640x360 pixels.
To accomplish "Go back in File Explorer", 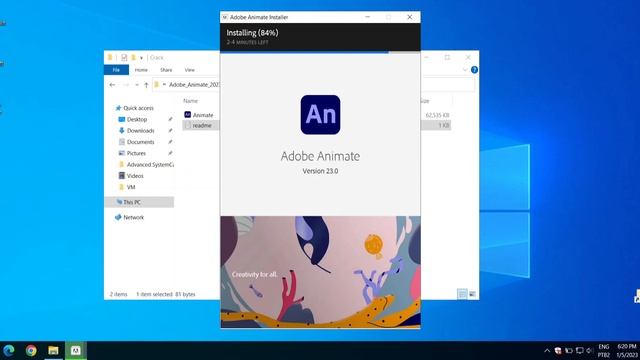I will pos(112,85).
